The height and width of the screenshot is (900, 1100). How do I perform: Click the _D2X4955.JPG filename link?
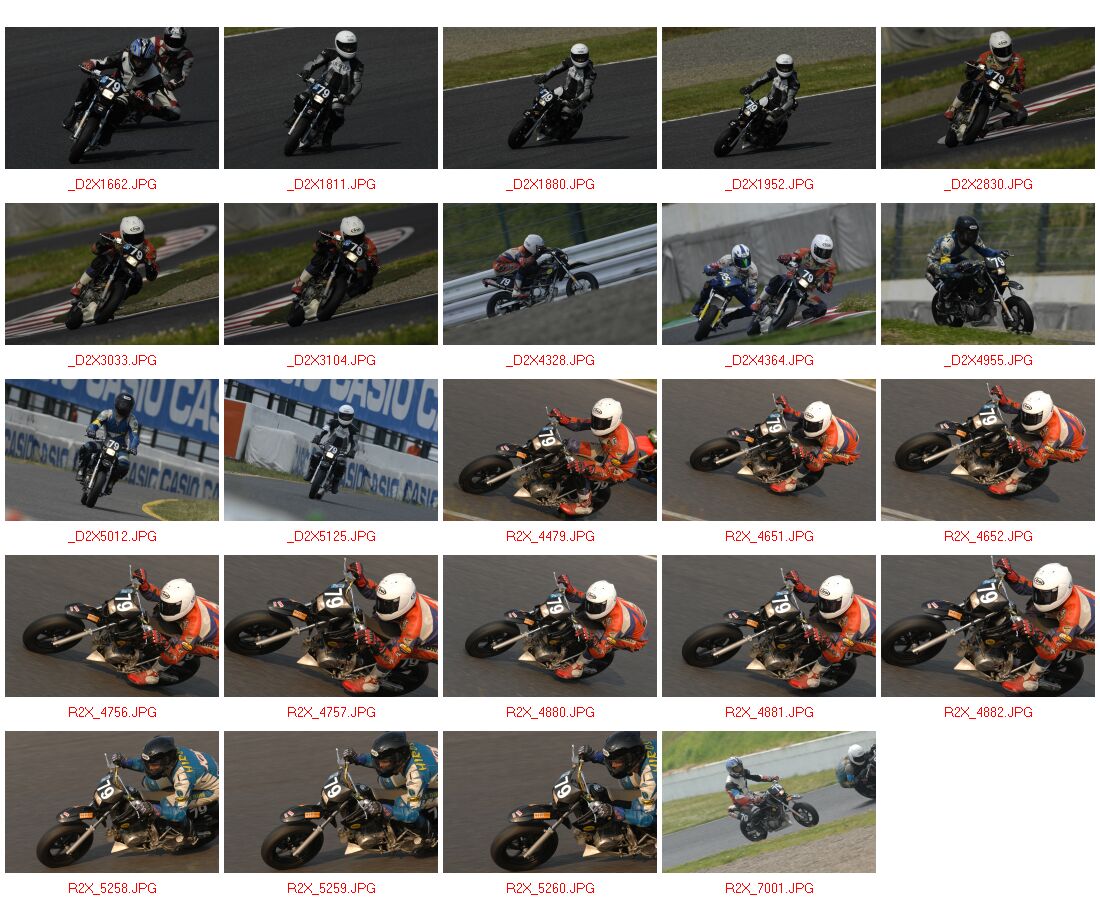(x=988, y=361)
